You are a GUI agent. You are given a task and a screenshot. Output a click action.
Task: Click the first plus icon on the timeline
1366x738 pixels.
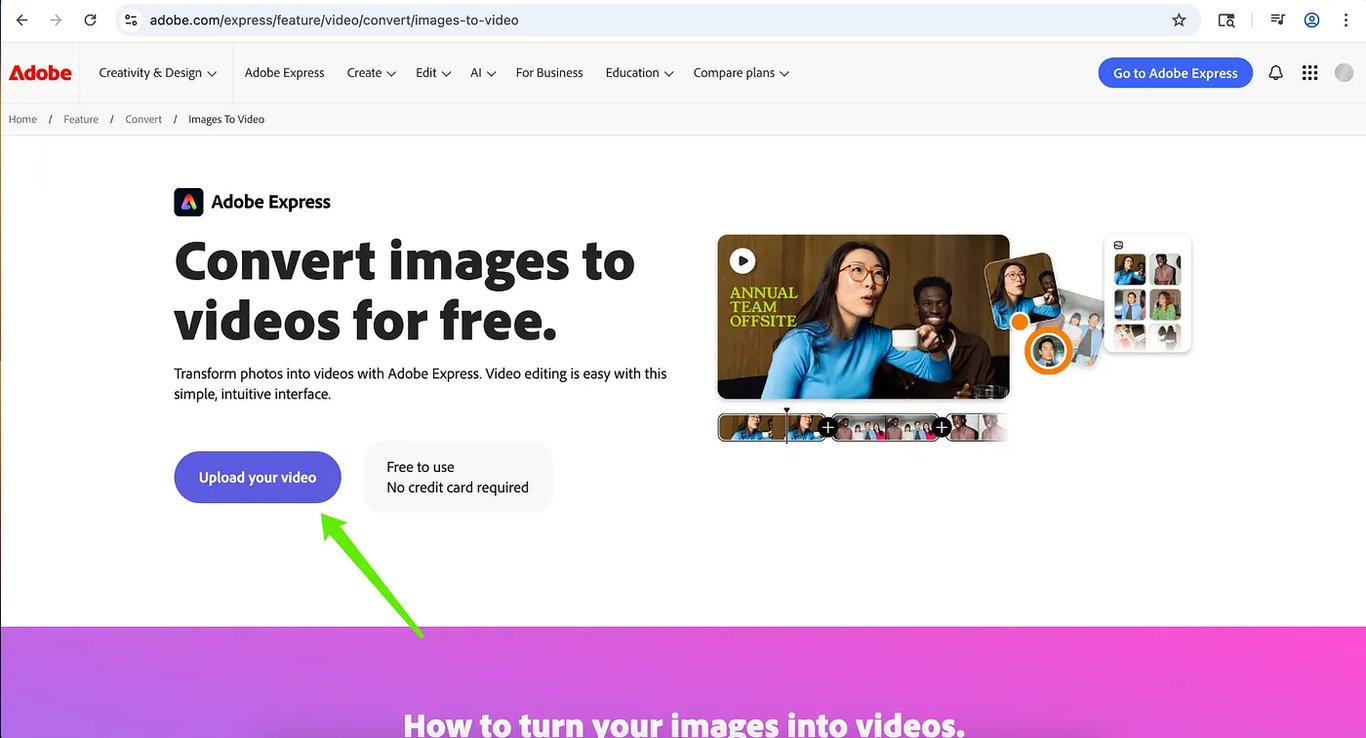coord(828,428)
